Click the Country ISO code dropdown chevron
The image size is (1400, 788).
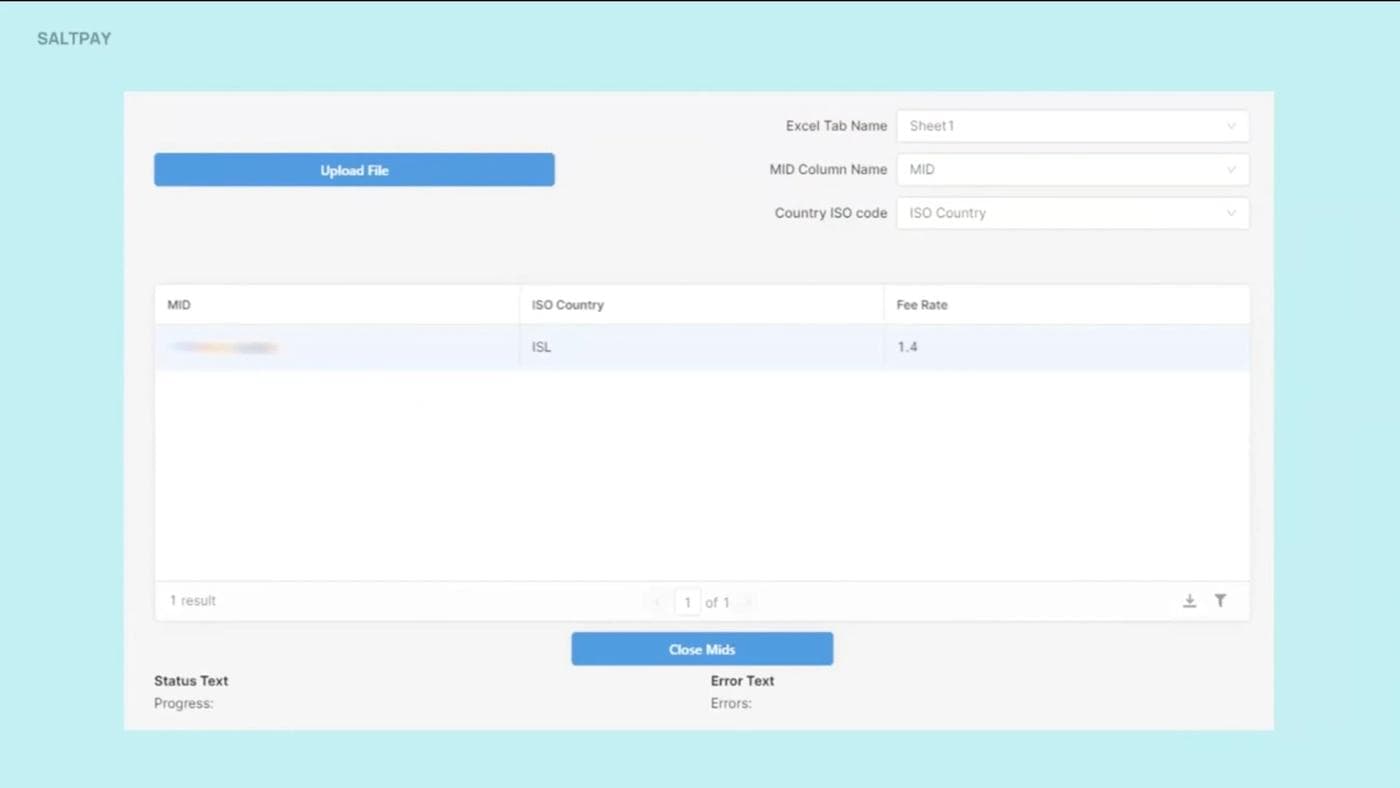(1232, 213)
